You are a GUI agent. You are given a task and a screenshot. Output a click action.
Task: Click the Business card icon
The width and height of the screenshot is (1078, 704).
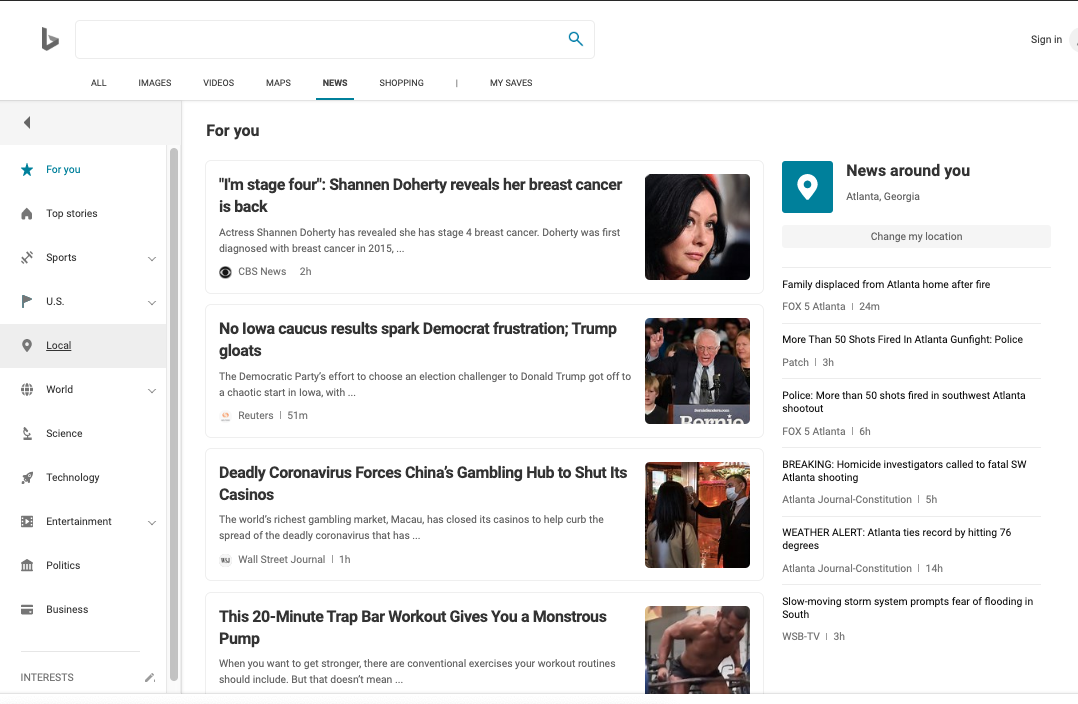tap(27, 610)
